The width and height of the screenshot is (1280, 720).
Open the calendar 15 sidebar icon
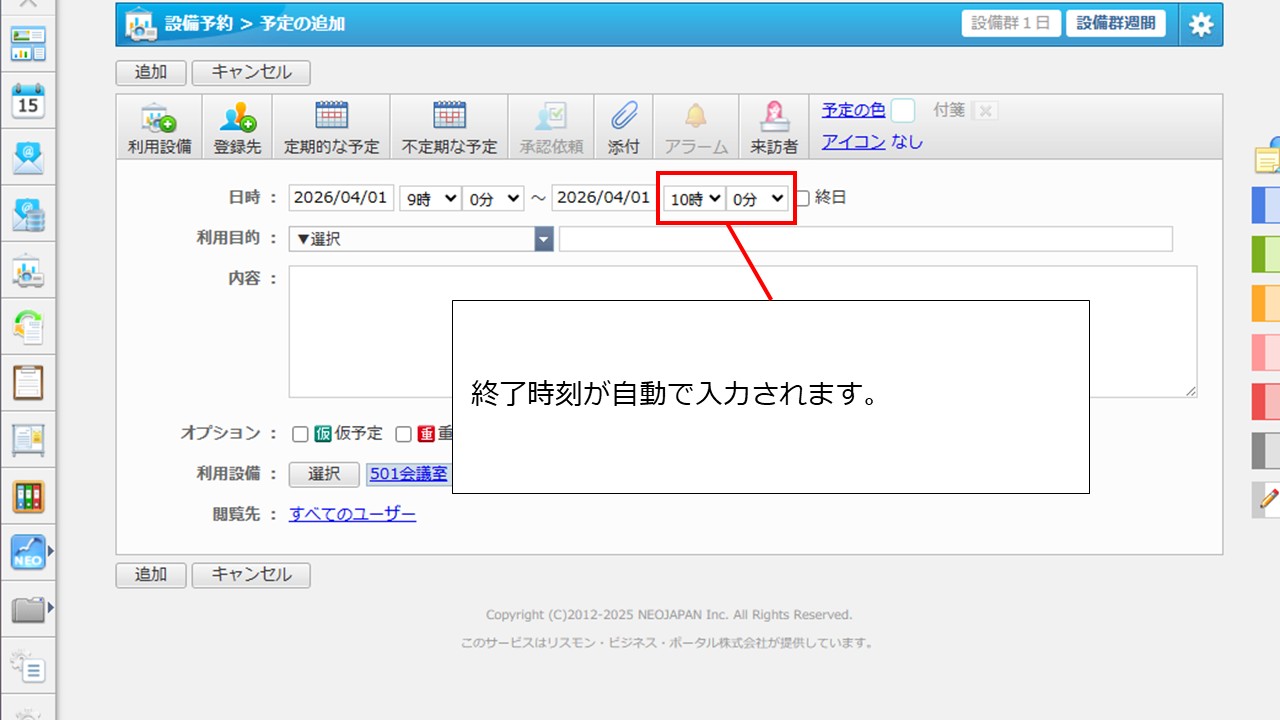(28, 101)
